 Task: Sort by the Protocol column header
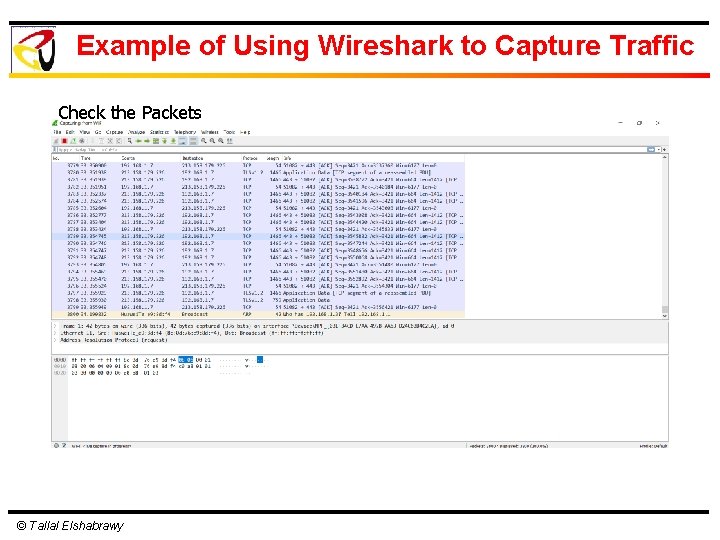[250, 158]
